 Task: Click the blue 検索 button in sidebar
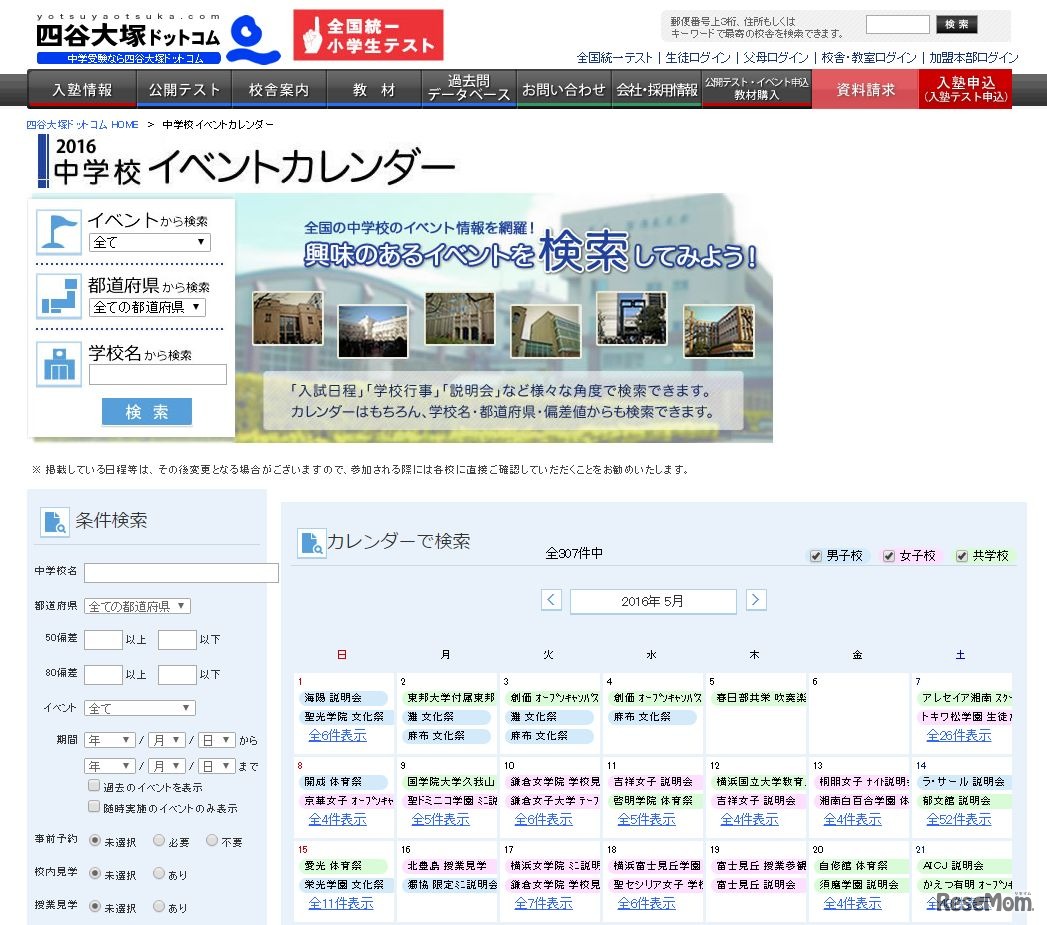coord(146,411)
